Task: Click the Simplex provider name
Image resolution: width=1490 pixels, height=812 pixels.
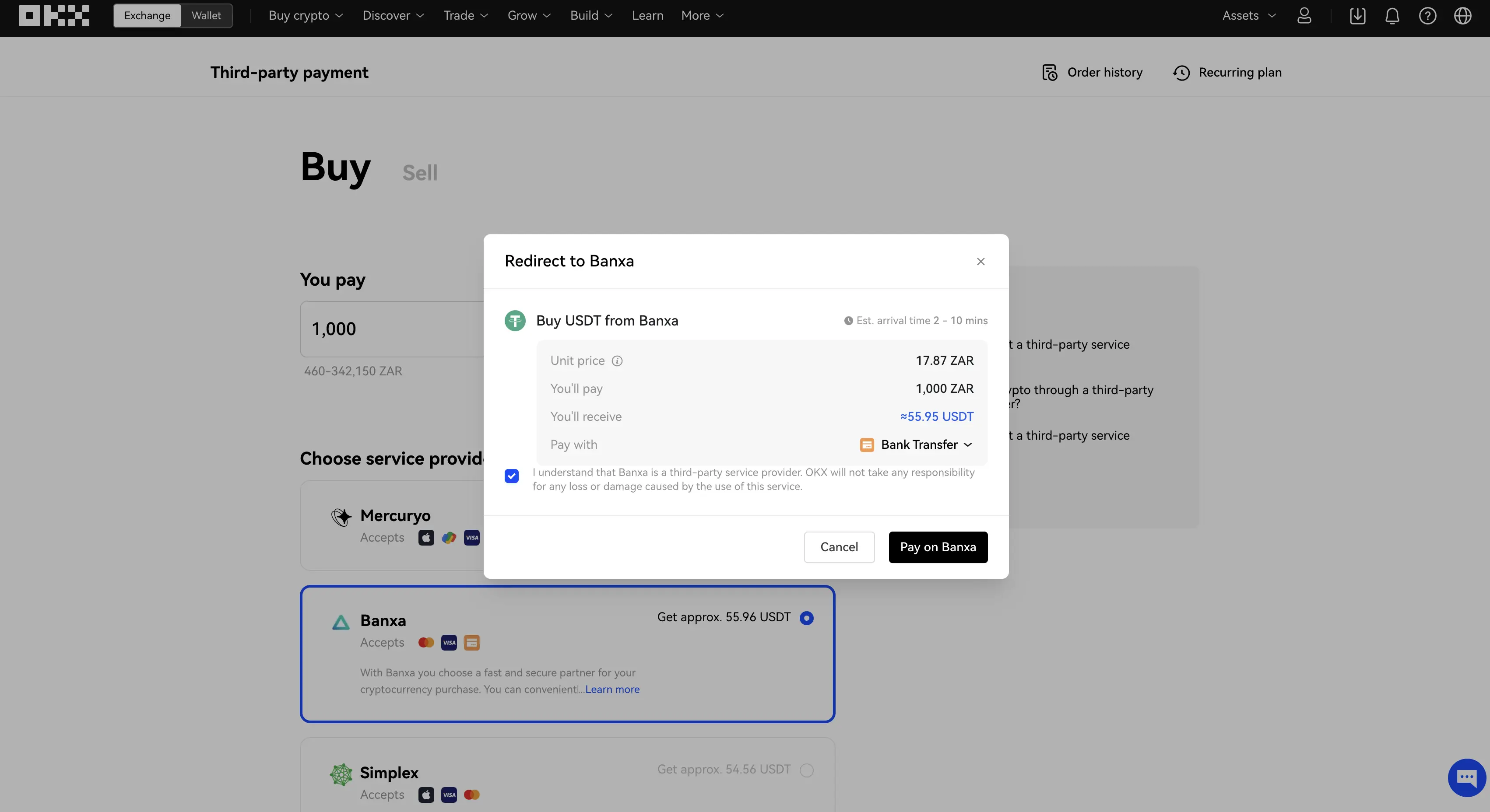Action: (389, 773)
